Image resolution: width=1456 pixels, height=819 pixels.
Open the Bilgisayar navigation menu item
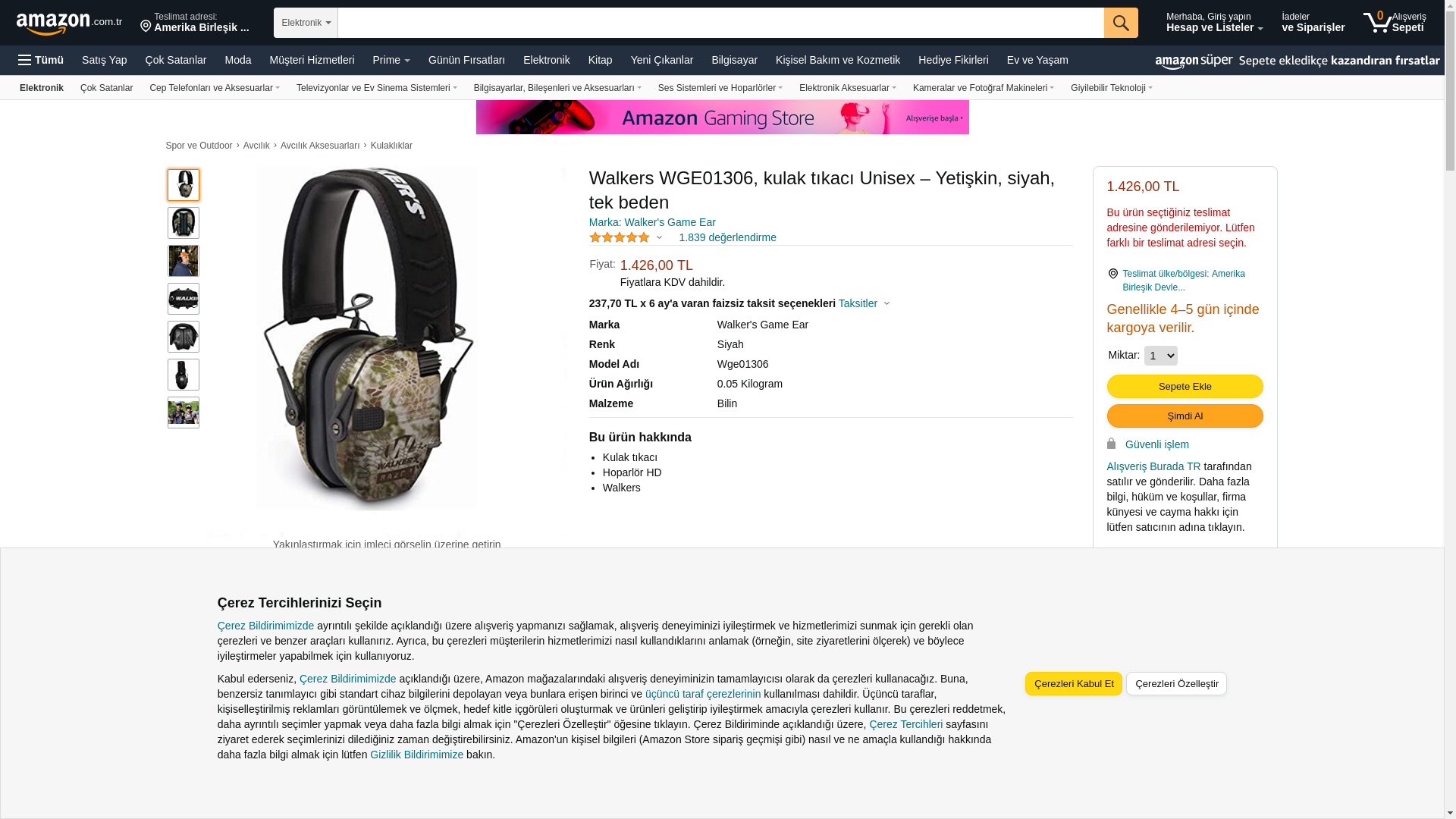[734, 60]
